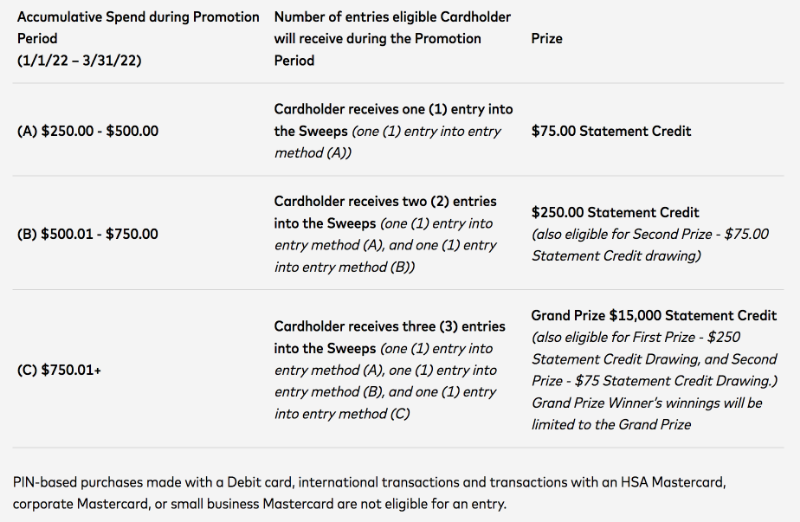800x522 pixels.
Task: Click the into entry method (C) text
Action: (342, 414)
